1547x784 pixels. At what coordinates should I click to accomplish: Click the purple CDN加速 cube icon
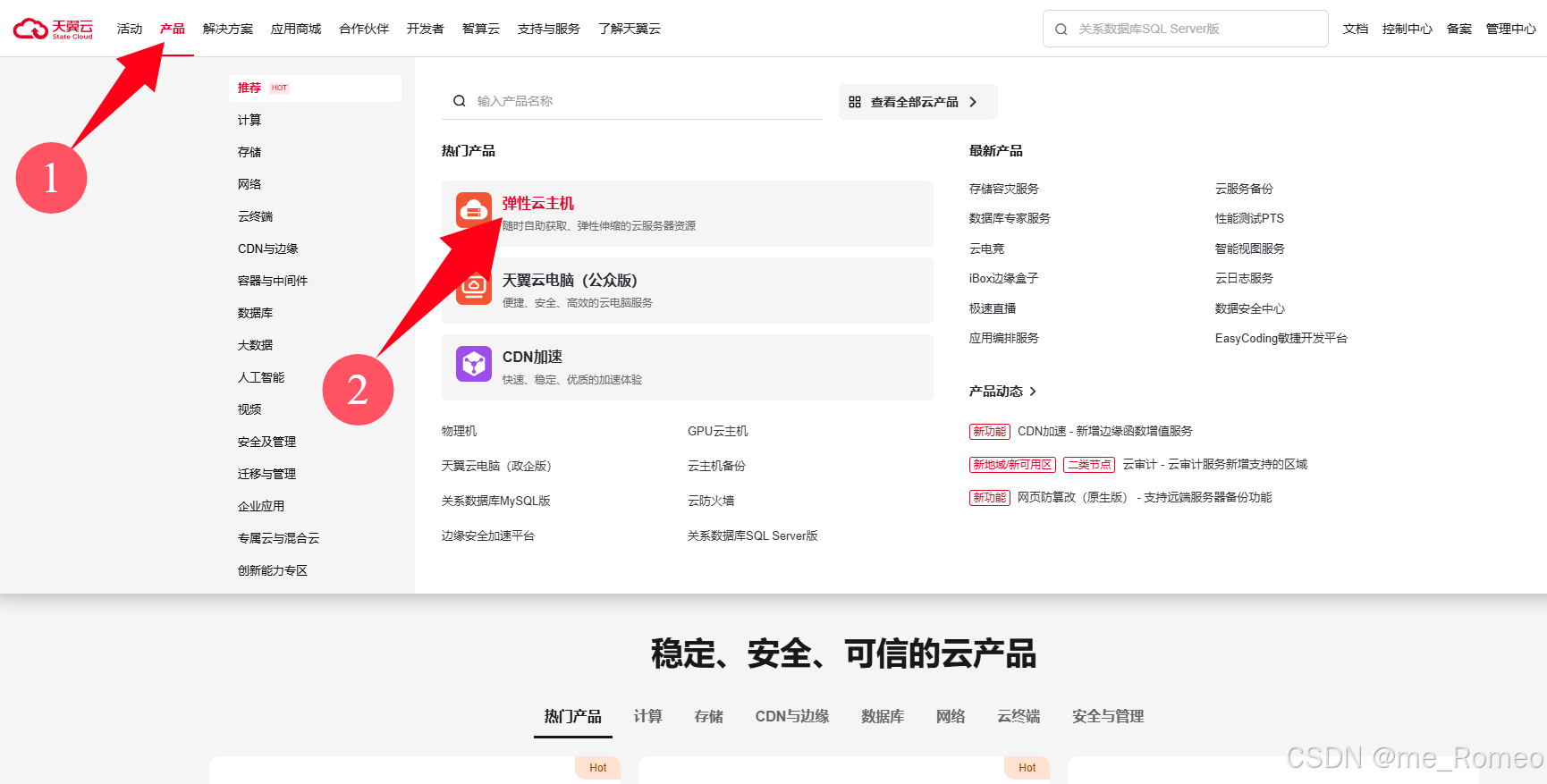point(474,364)
